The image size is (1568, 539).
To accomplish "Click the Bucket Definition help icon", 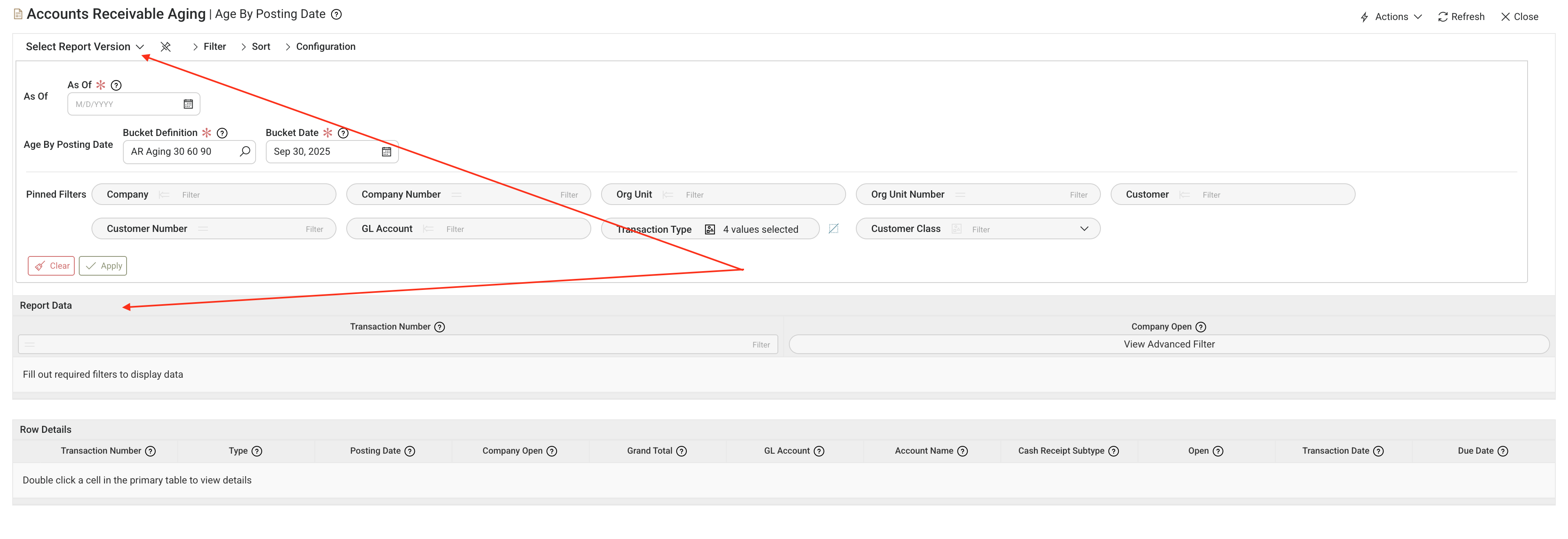I will click(x=222, y=133).
